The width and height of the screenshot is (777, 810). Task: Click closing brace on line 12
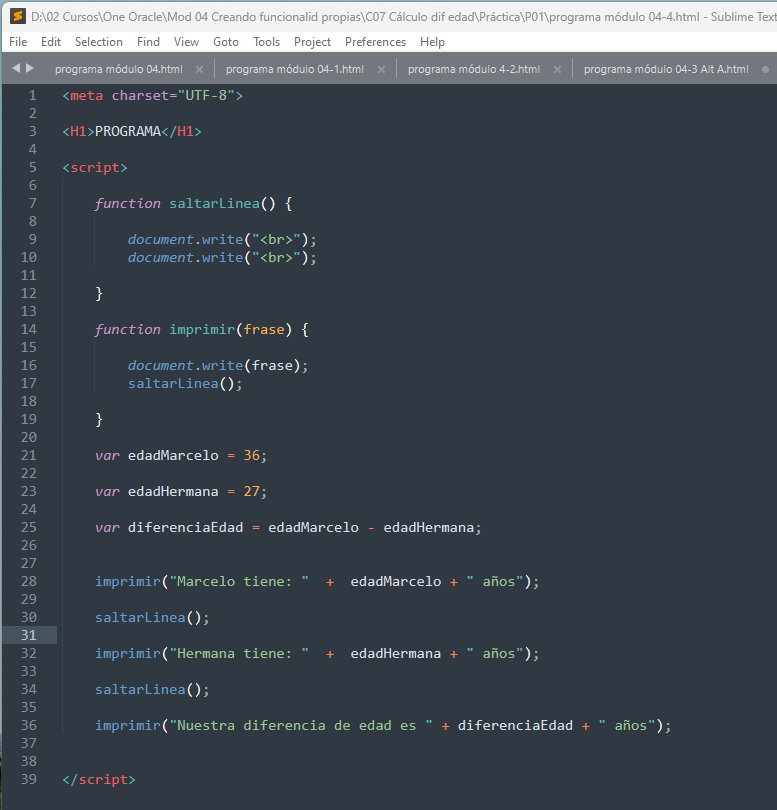pyautogui.click(x=99, y=294)
